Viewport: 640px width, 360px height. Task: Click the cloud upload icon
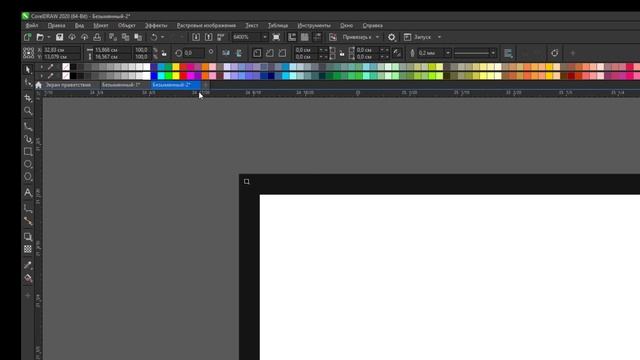pos(84,37)
